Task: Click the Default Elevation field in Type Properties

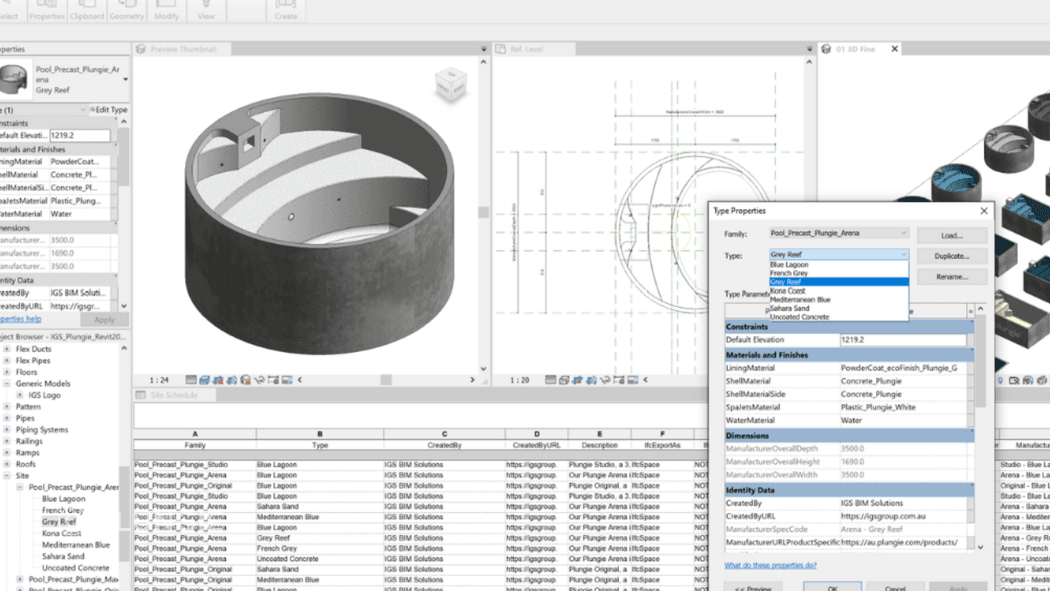Action: coord(902,340)
